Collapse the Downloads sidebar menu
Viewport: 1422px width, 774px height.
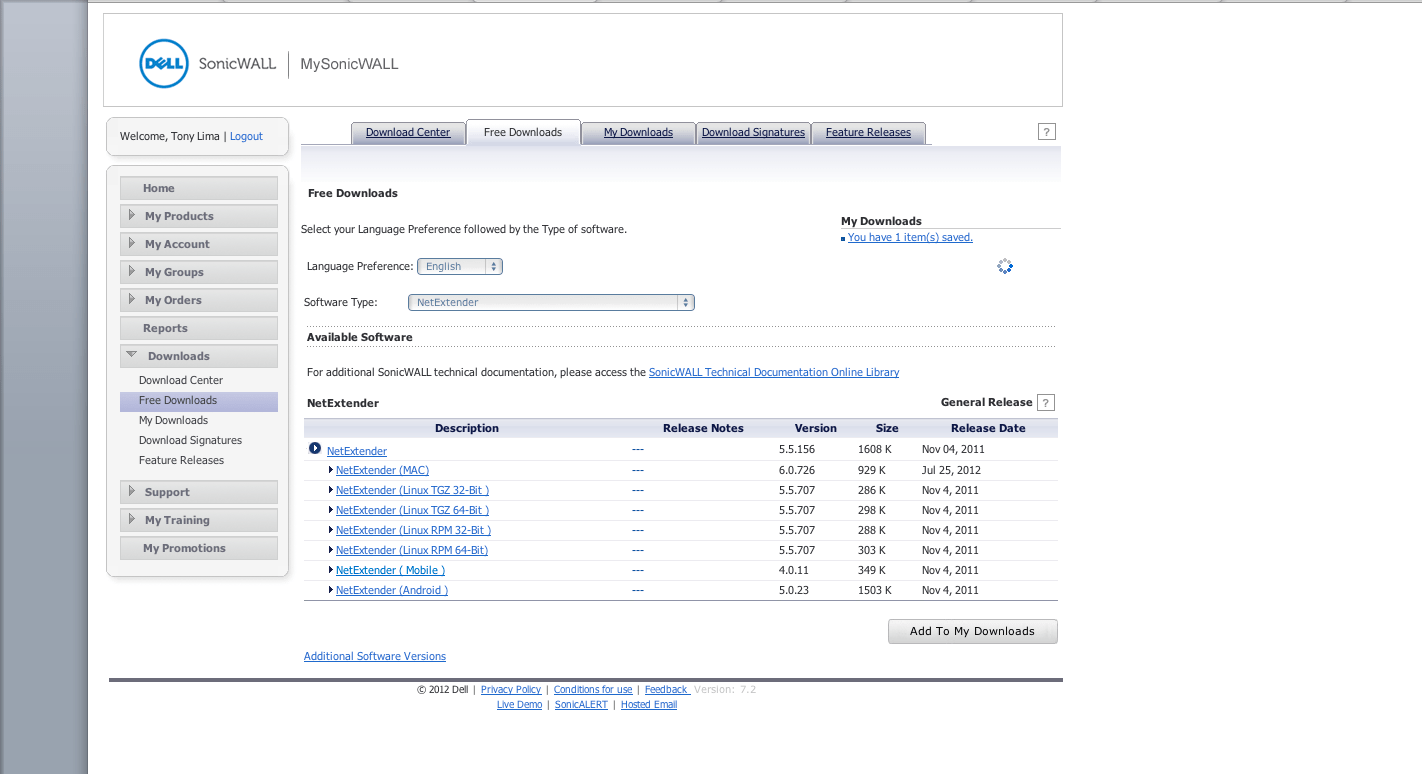click(199, 356)
